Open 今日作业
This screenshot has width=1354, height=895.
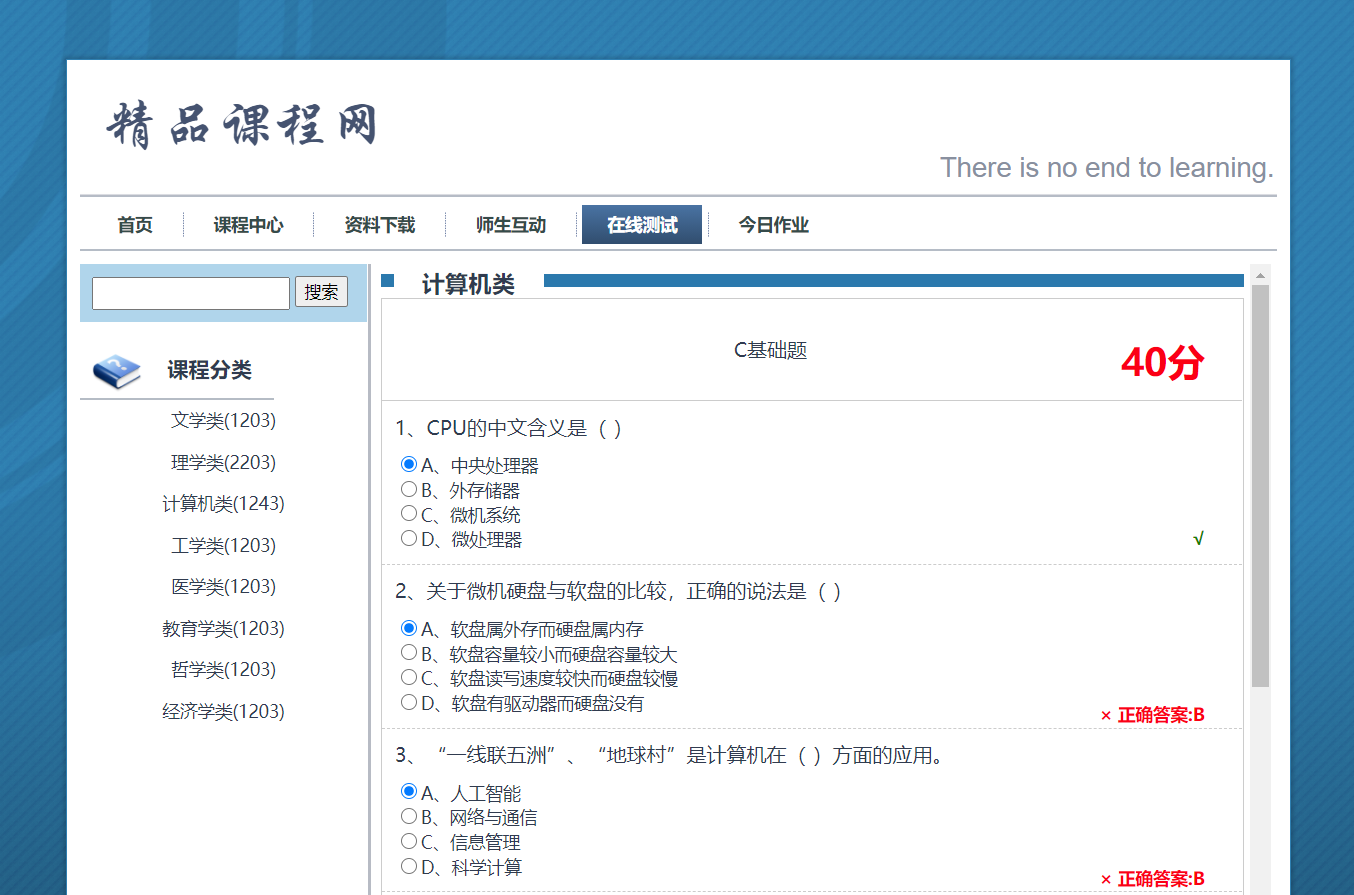click(772, 224)
